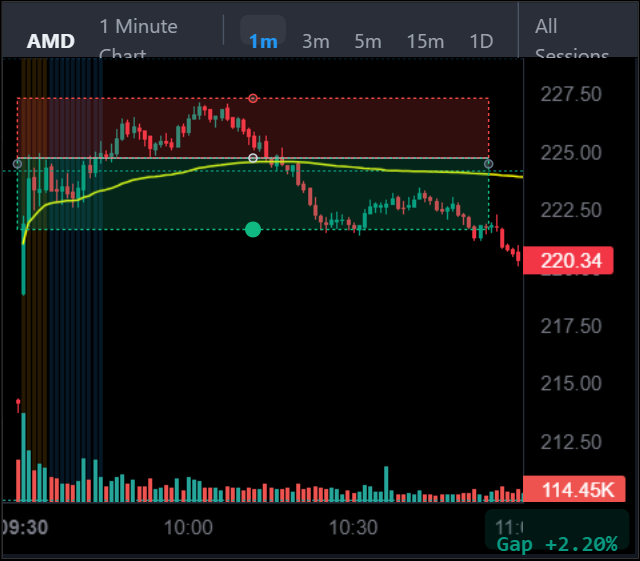Click the green profit target handle

pyautogui.click(x=253, y=229)
